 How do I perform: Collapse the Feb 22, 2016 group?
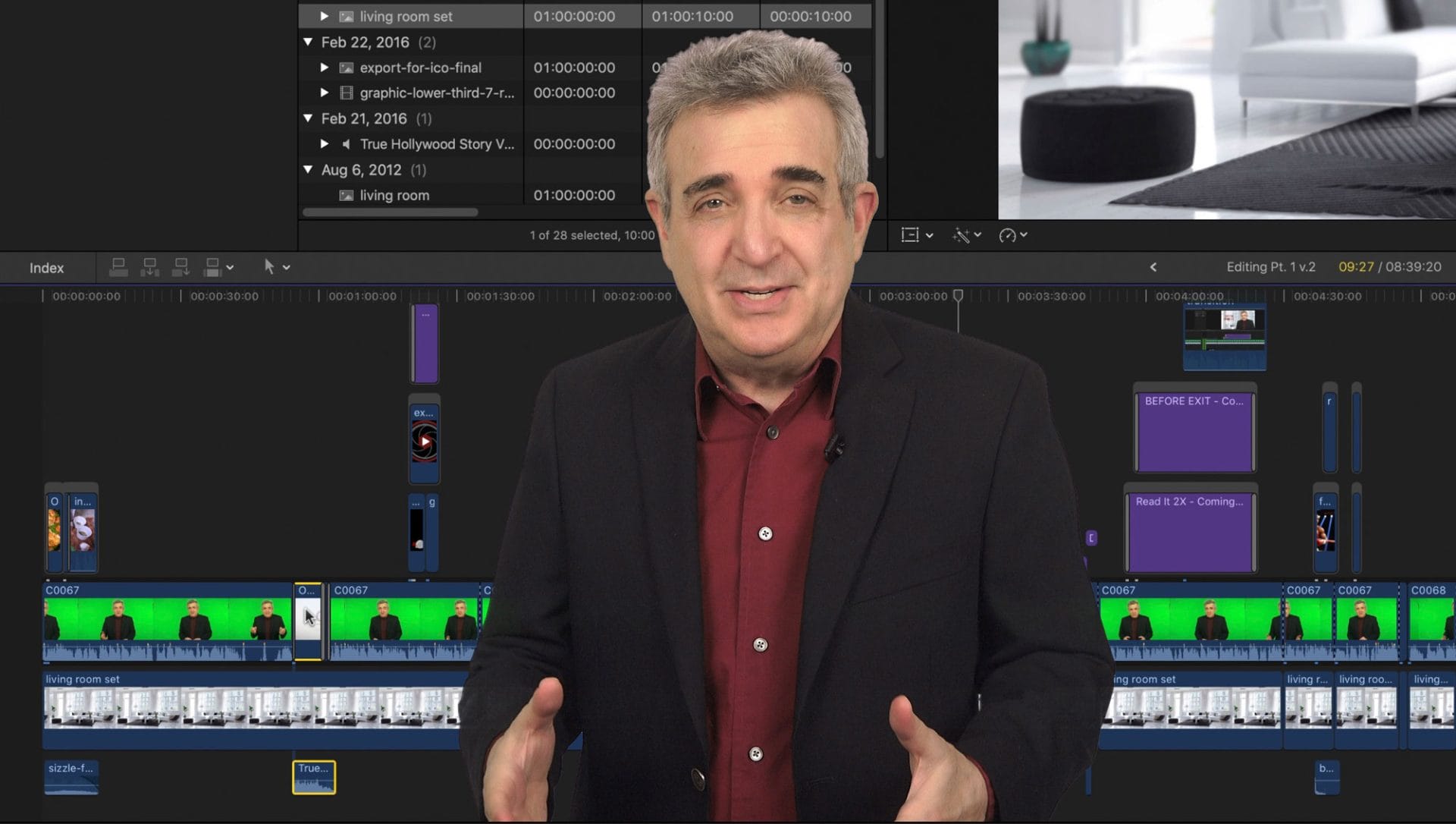(x=308, y=42)
